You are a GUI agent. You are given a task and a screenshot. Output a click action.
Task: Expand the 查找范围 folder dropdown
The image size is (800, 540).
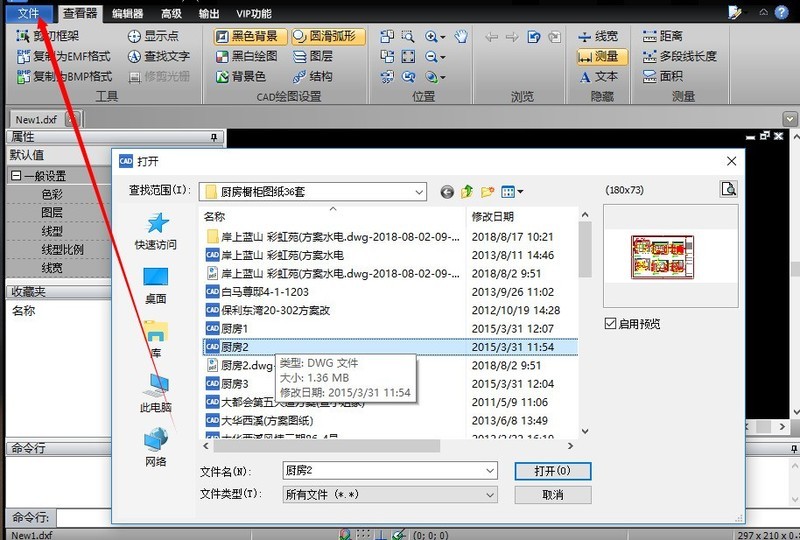click(417, 191)
